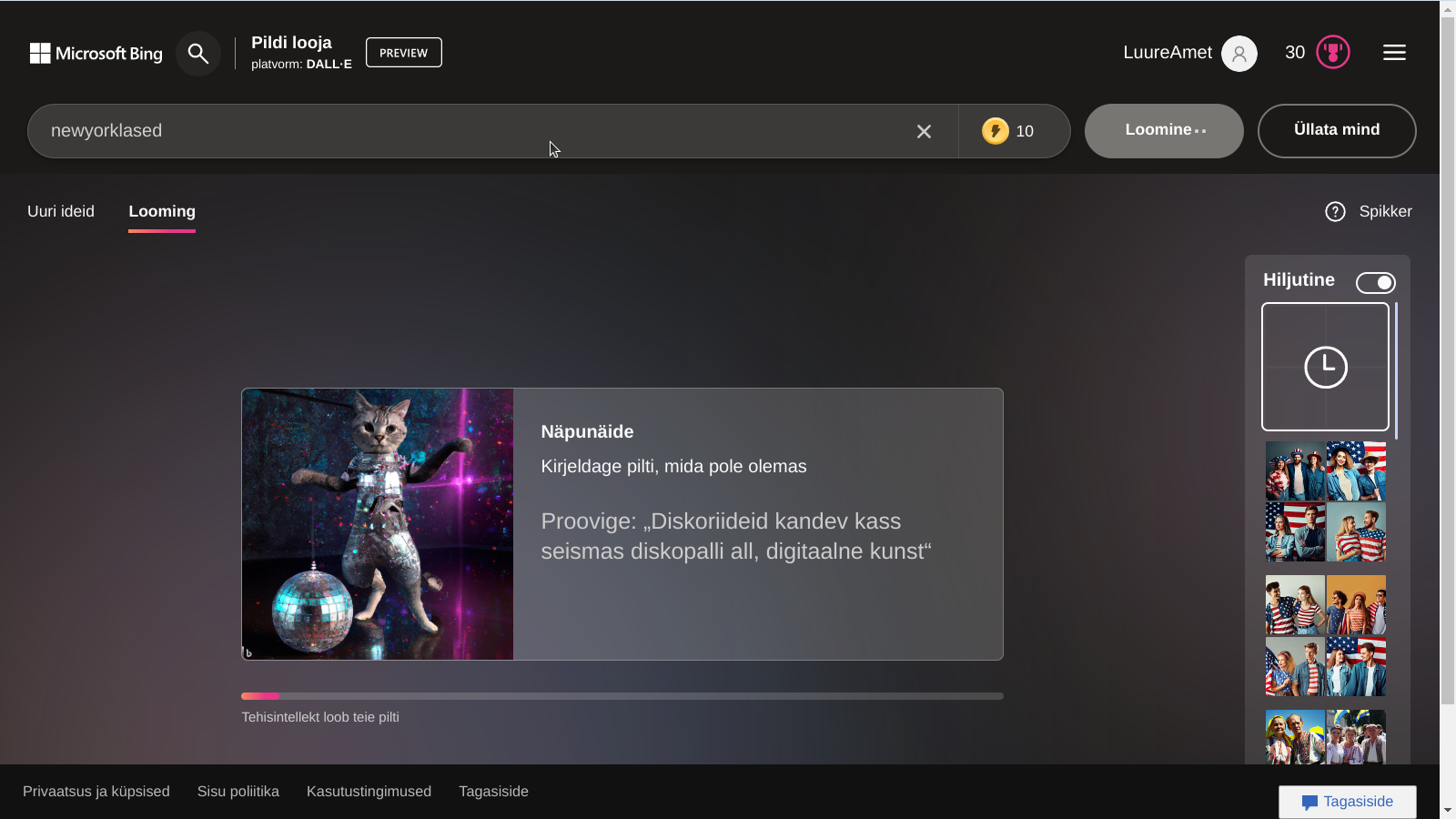Viewport: 1456px width, 819px height.
Task: Click the scrollbar down arrow
Action: [x=1448, y=810]
